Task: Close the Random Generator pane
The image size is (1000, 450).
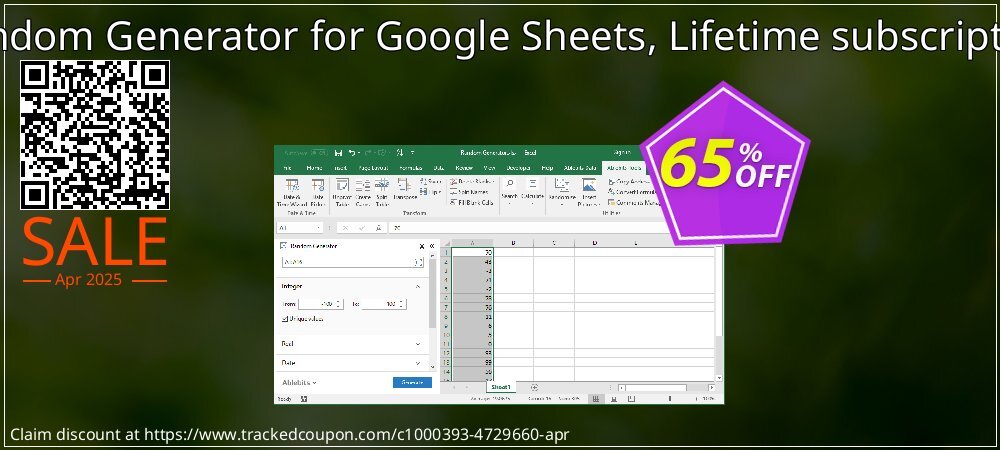Action: (422, 246)
